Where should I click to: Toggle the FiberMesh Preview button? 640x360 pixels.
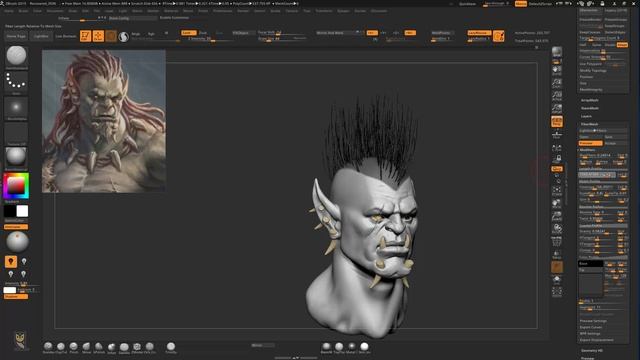pyautogui.click(x=590, y=143)
